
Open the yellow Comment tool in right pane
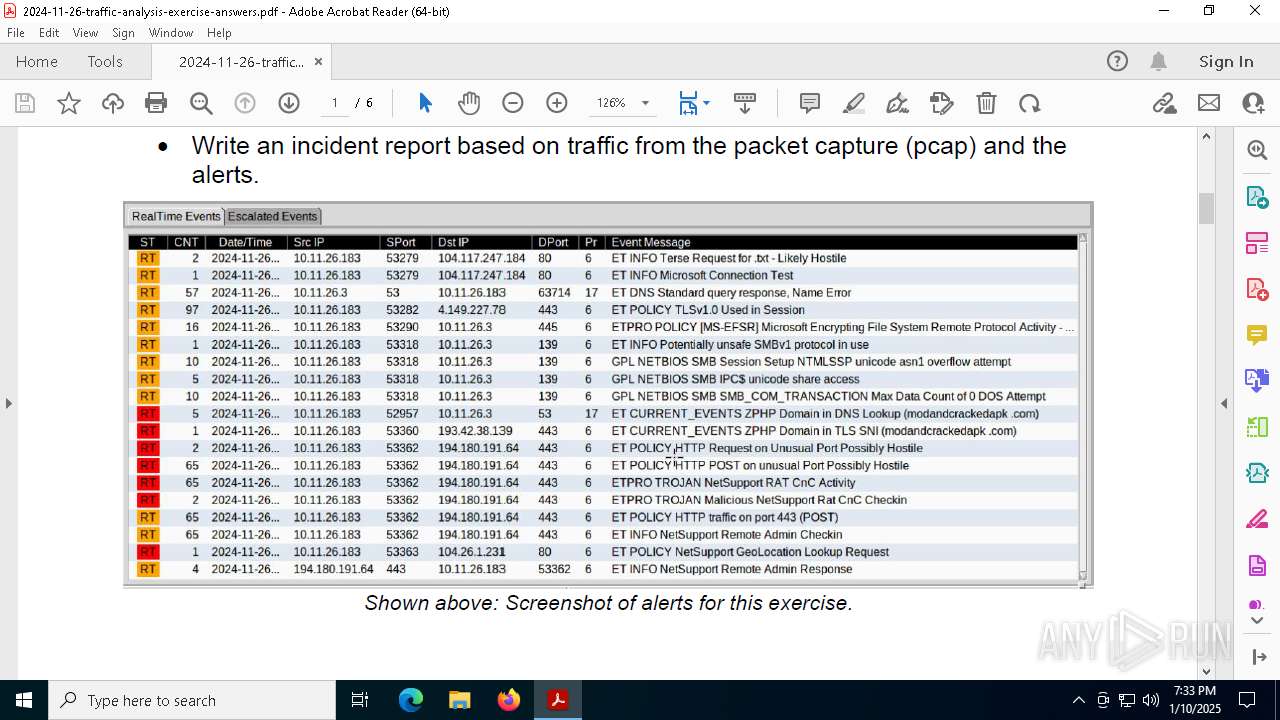[1257, 335]
